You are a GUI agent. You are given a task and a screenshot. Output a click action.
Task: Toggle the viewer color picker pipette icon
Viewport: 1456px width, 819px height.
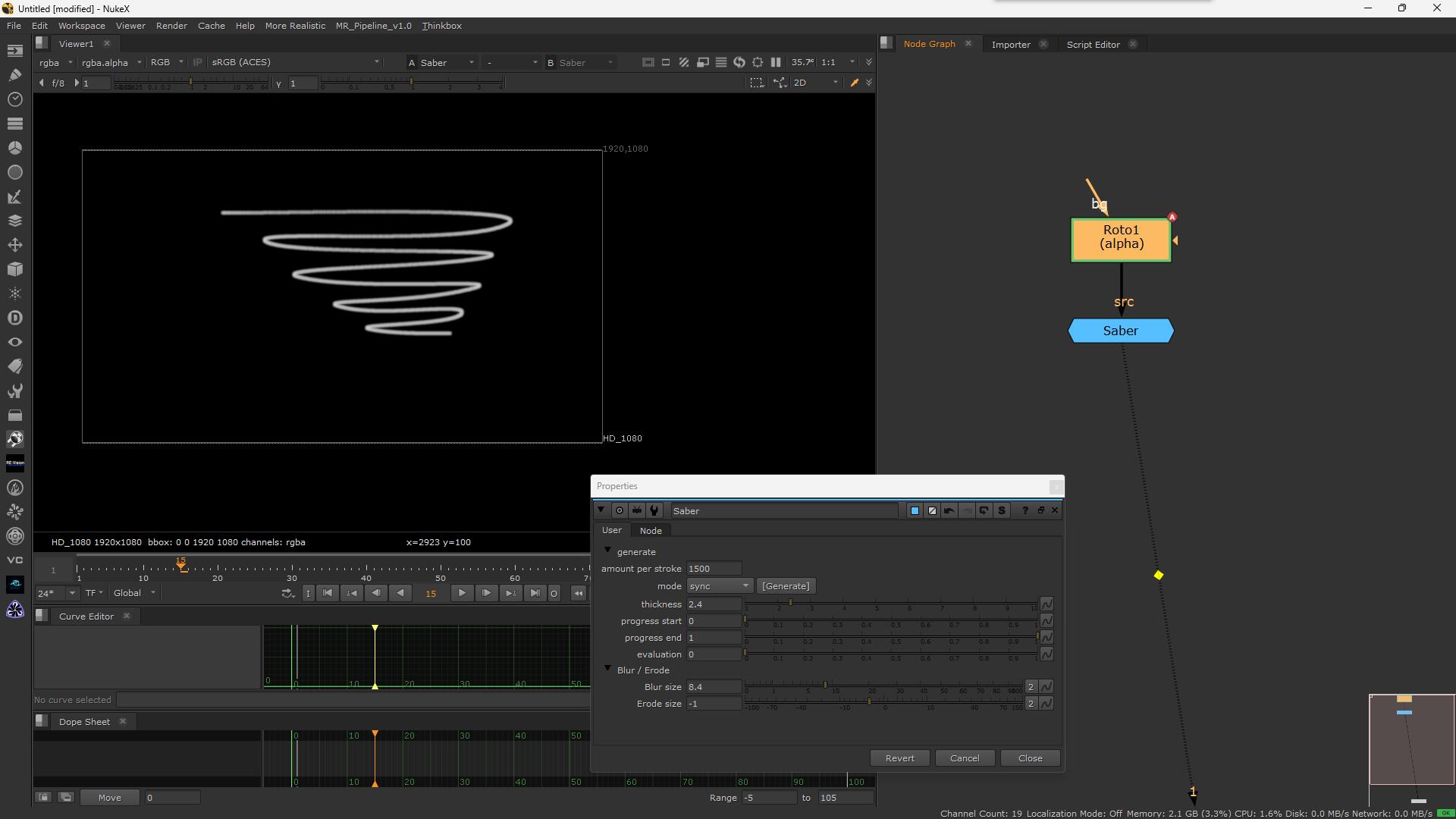click(x=854, y=83)
